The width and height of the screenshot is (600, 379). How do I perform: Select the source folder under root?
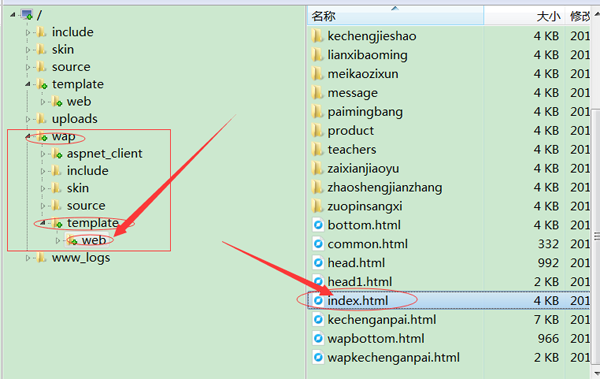(71, 67)
